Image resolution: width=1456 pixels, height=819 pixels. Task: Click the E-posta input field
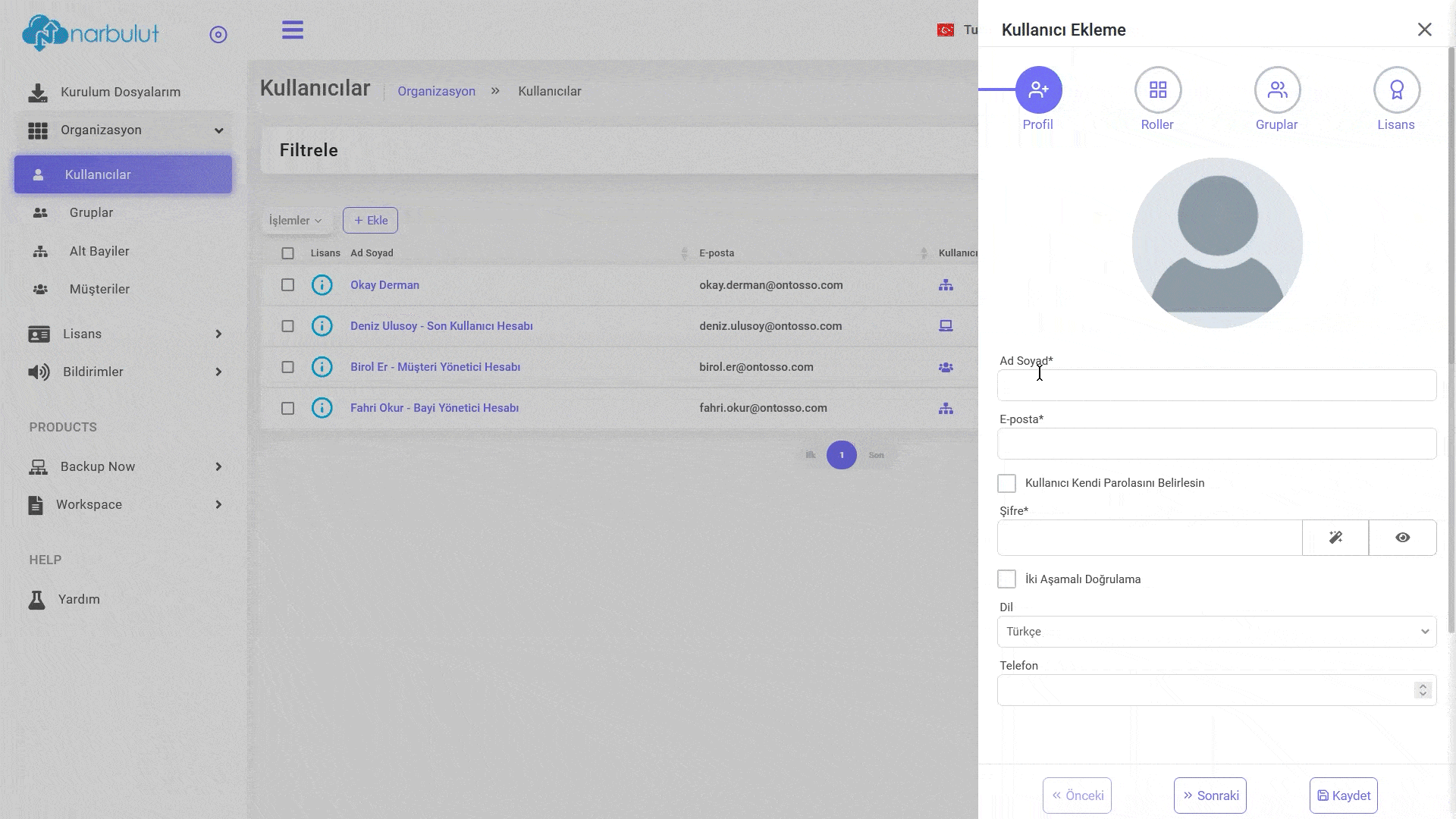[x=1216, y=444]
